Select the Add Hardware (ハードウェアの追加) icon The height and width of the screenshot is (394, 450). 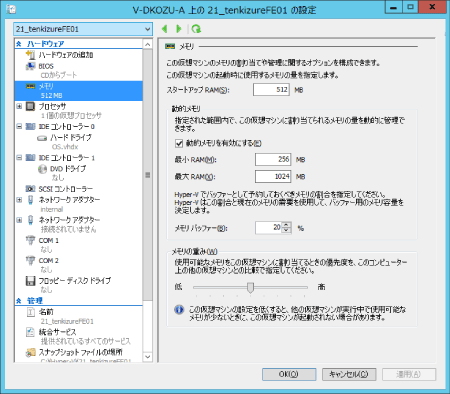[x=31, y=55]
